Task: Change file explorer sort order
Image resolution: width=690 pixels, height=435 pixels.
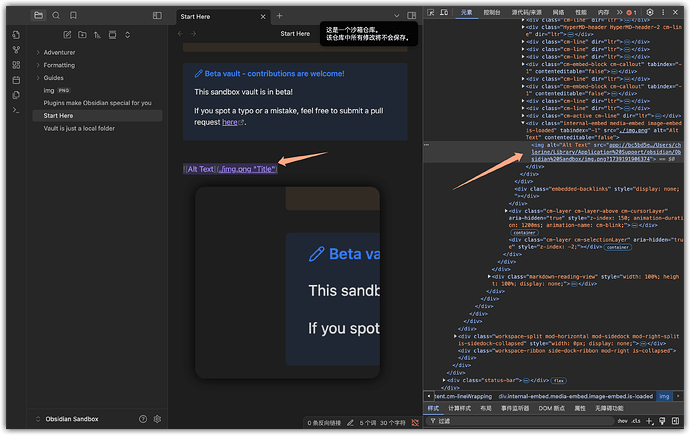Action: pos(97,35)
